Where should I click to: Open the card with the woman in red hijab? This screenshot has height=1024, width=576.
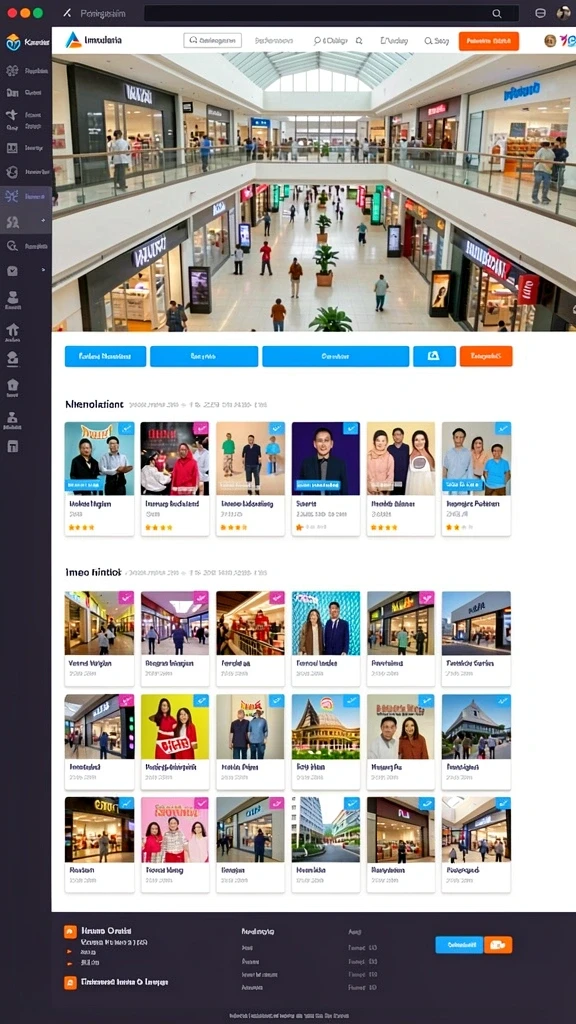174,479
